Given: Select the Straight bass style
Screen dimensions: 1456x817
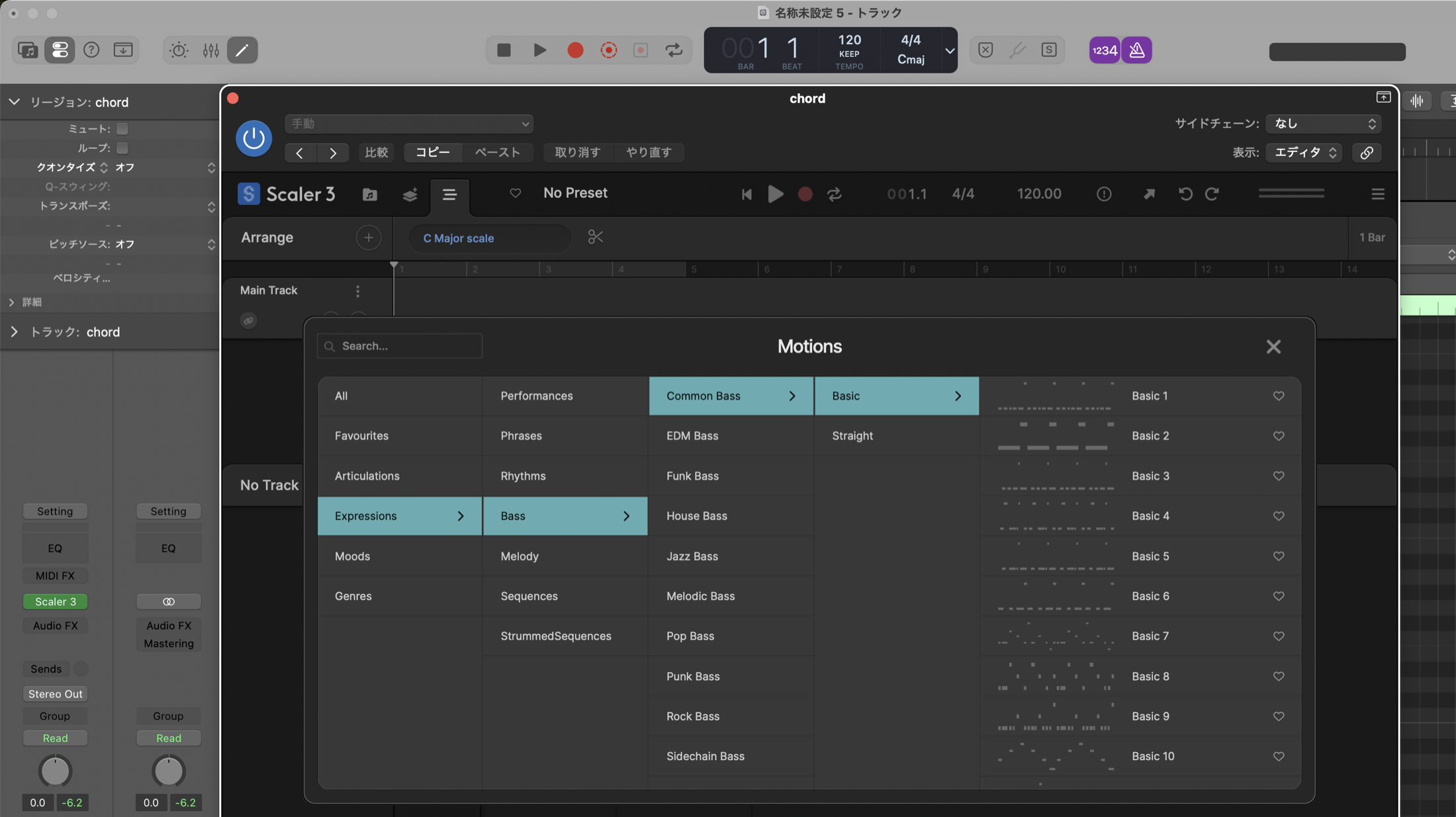Looking at the screenshot, I should (896, 436).
